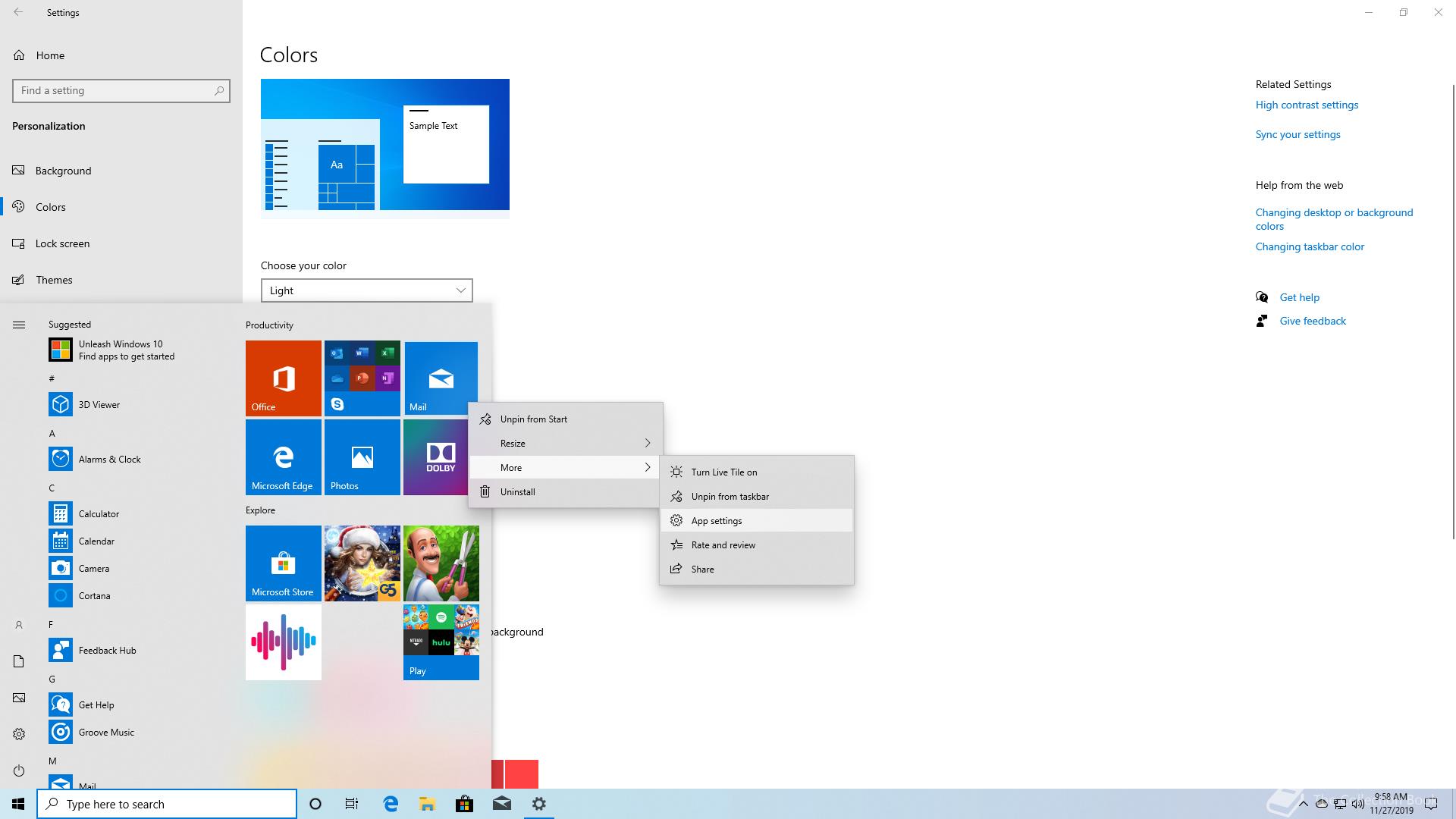This screenshot has width=1456, height=819.
Task: Choose Uninstall from the context menu
Action: click(566, 491)
